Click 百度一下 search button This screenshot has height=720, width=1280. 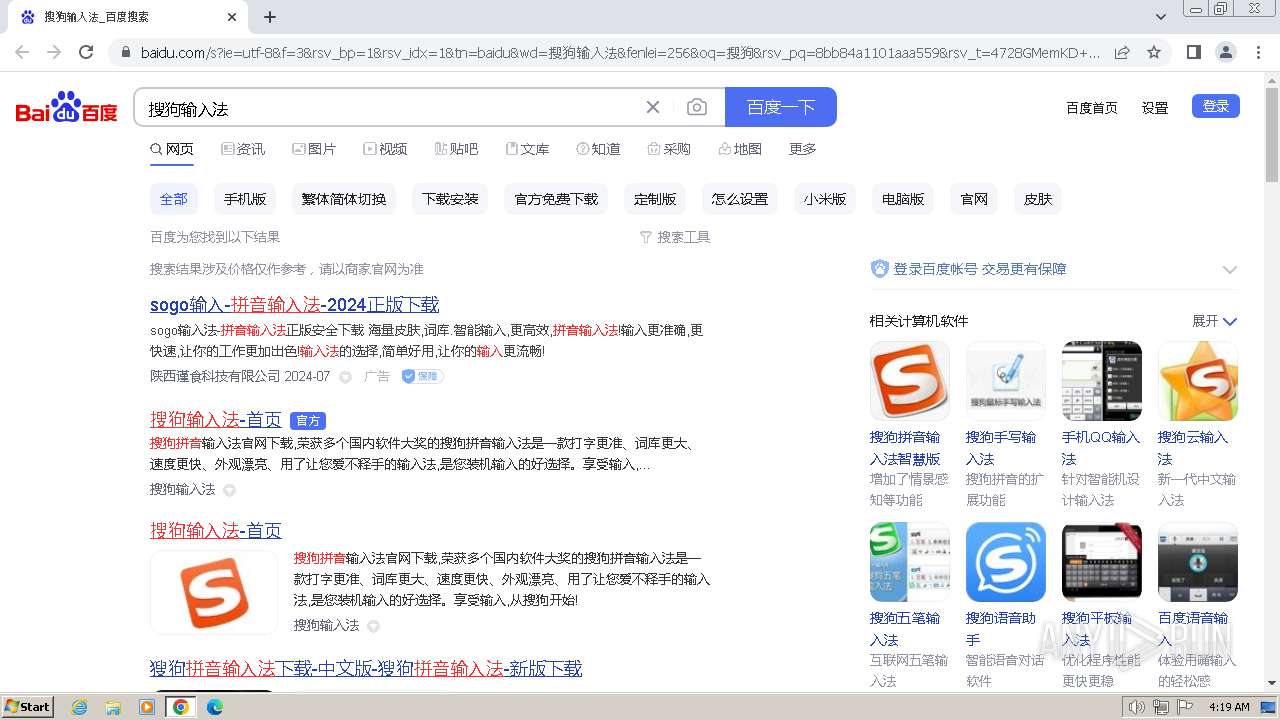[781, 107]
